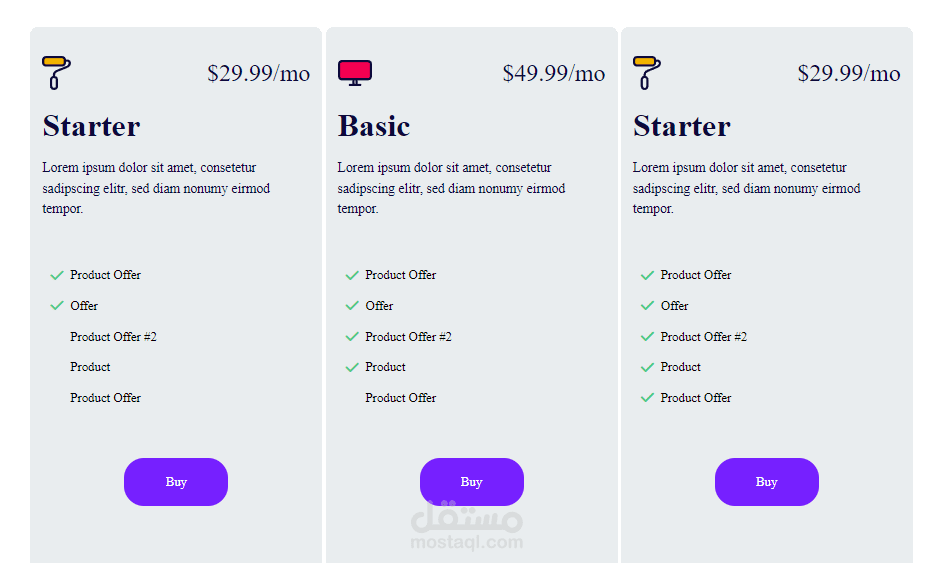Viewport: 934px width, 563px height.
Task: Click the first Starter plan heading
Action: click(91, 126)
